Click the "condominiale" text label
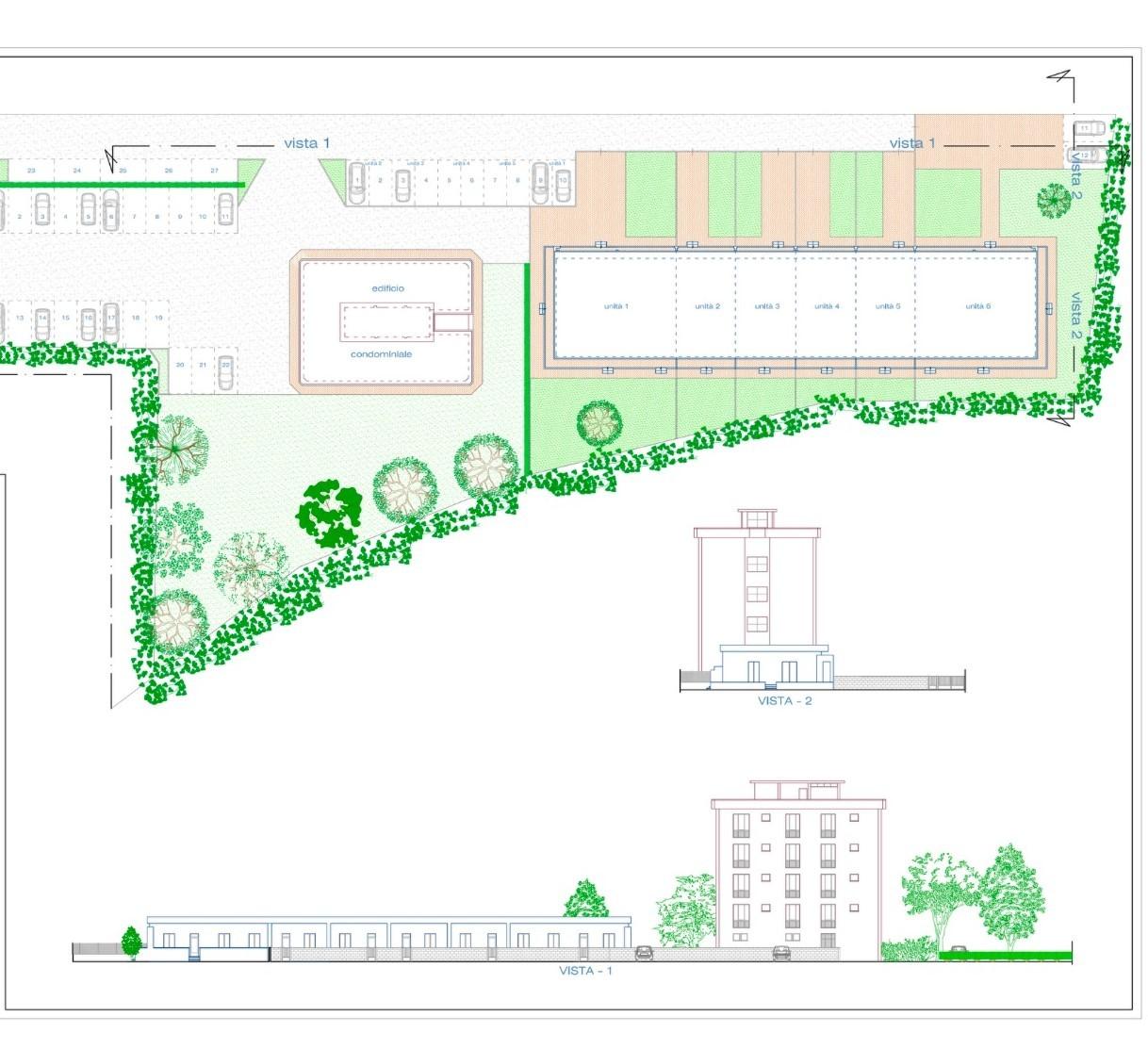The width and height of the screenshot is (1148, 1049). coord(381,354)
